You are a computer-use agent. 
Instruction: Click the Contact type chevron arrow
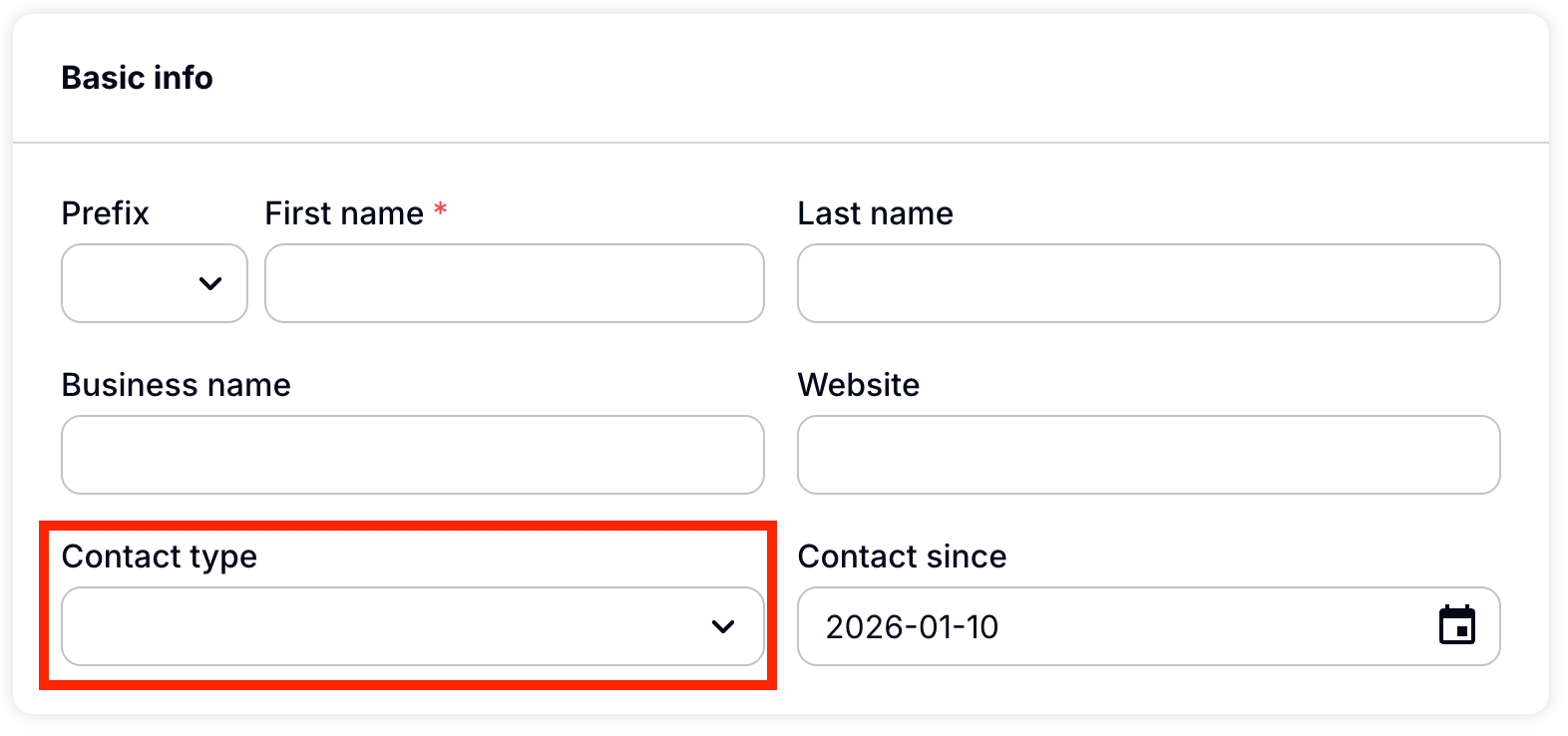pyautogui.click(x=723, y=626)
